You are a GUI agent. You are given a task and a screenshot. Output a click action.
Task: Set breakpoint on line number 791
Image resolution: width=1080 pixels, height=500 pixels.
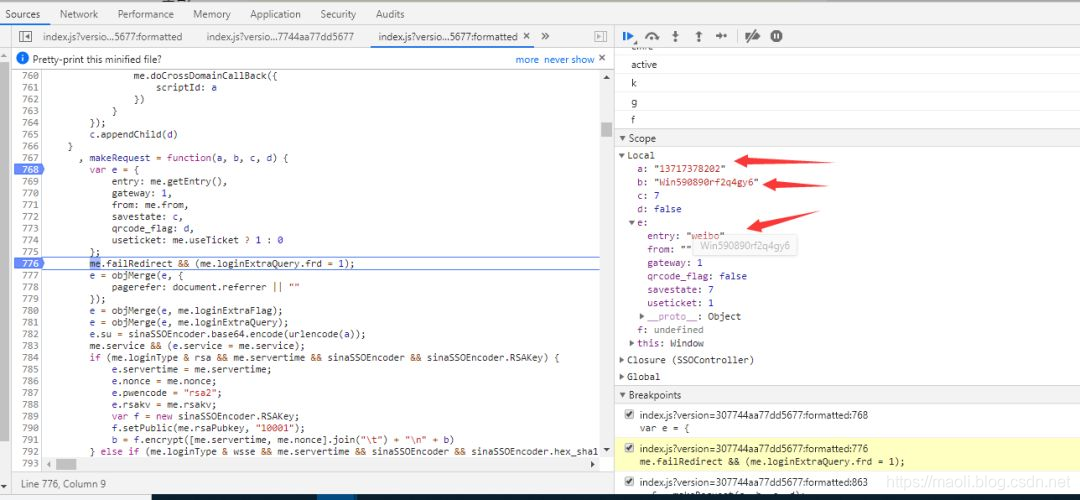(x=30, y=439)
